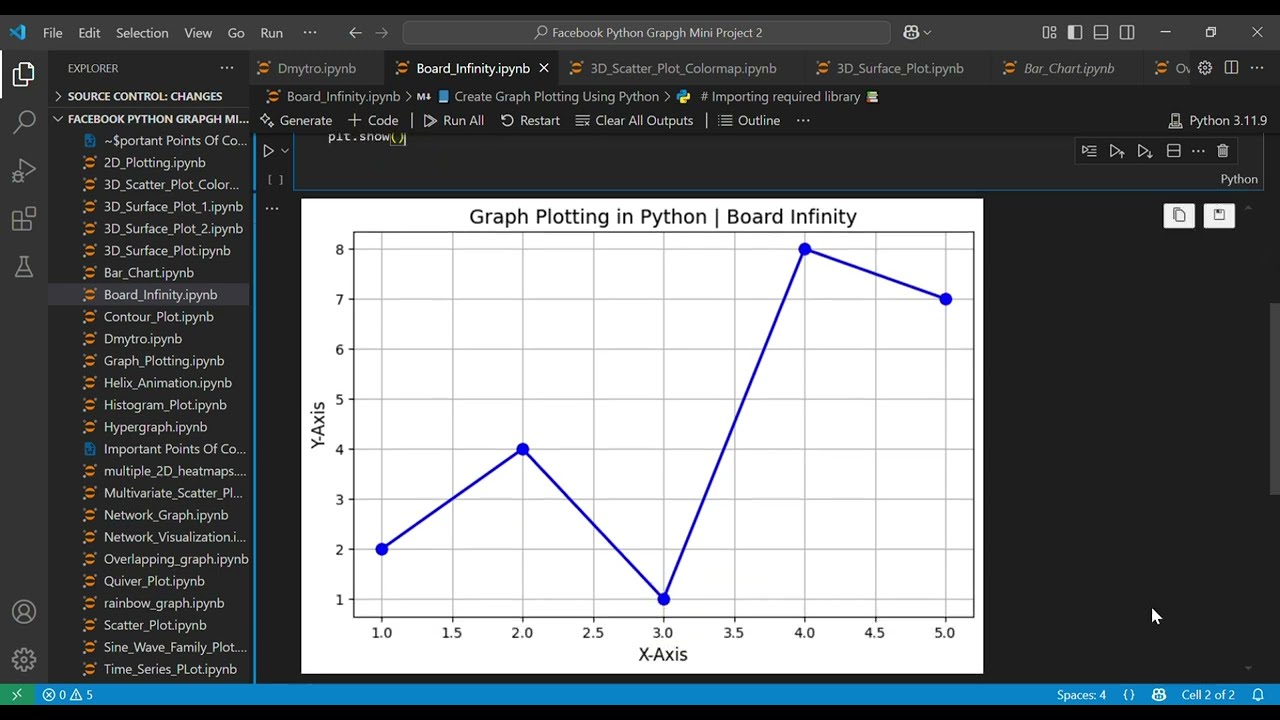Open the Edit menu
Screen dimensions: 1280x720
pos(89,32)
